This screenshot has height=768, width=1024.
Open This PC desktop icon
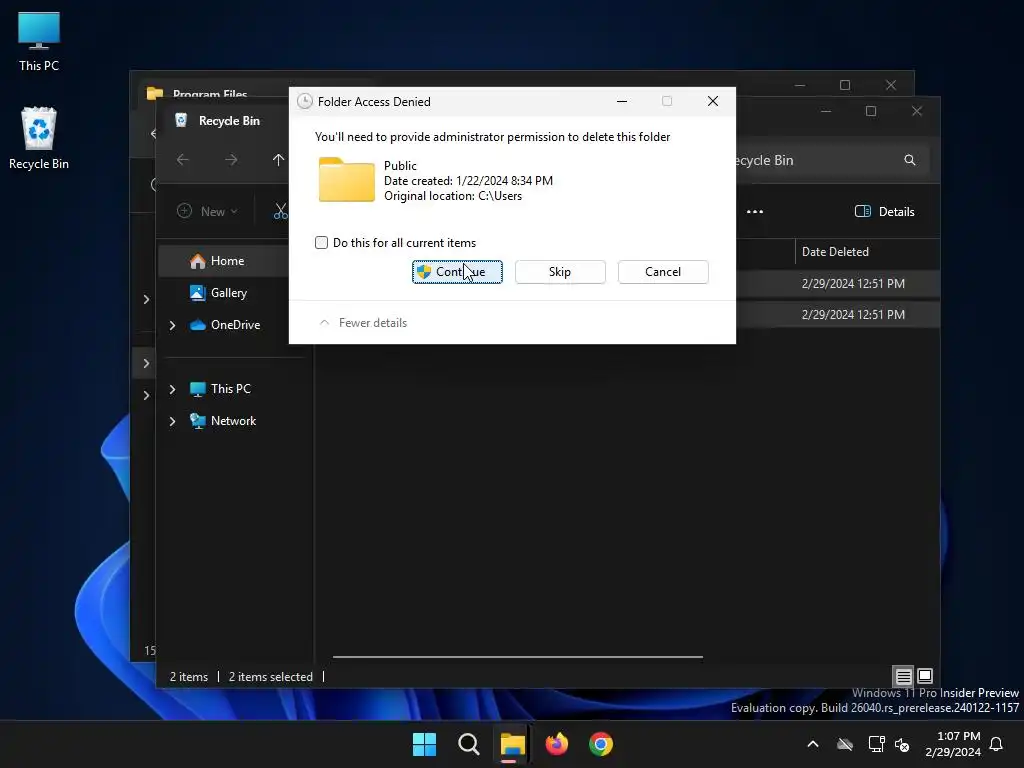click(39, 41)
